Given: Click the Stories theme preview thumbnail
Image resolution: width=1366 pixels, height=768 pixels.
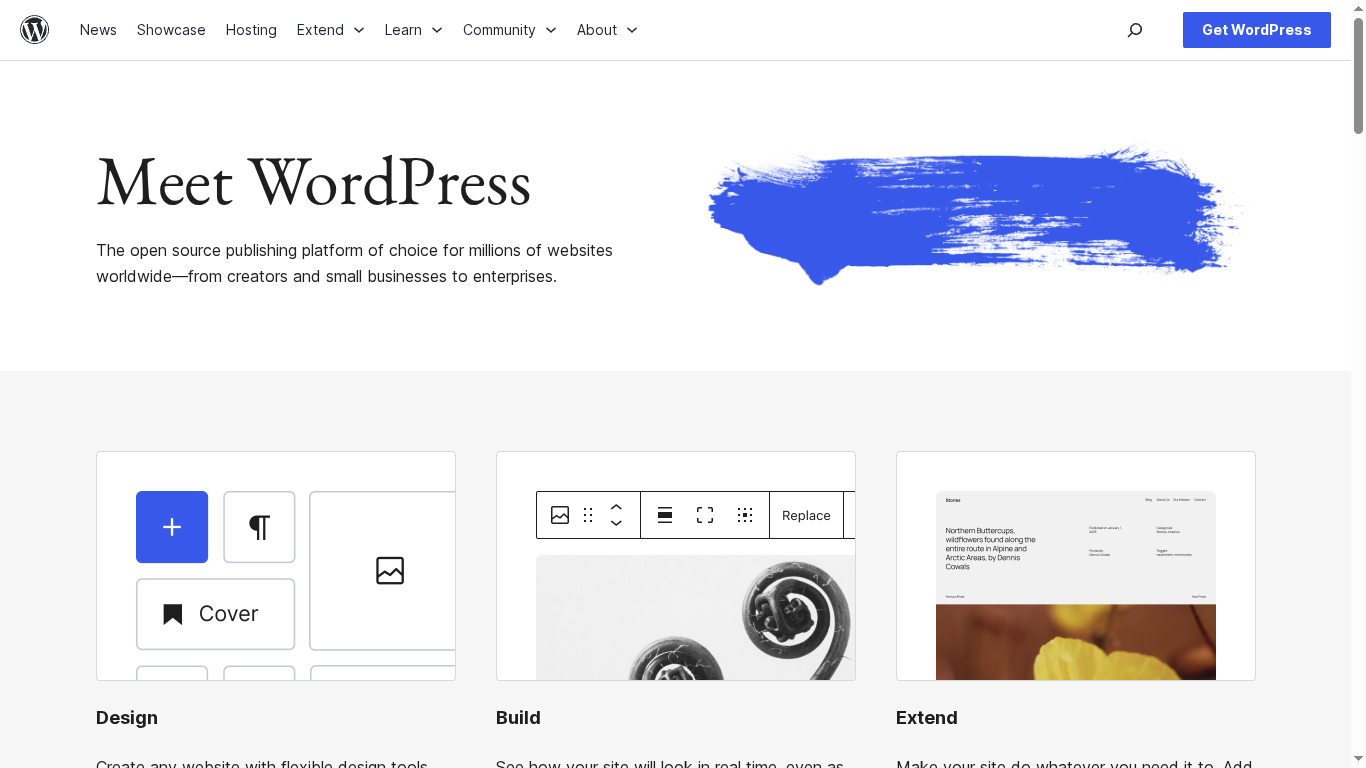Looking at the screenshot, I should [x=1075, y=583].
